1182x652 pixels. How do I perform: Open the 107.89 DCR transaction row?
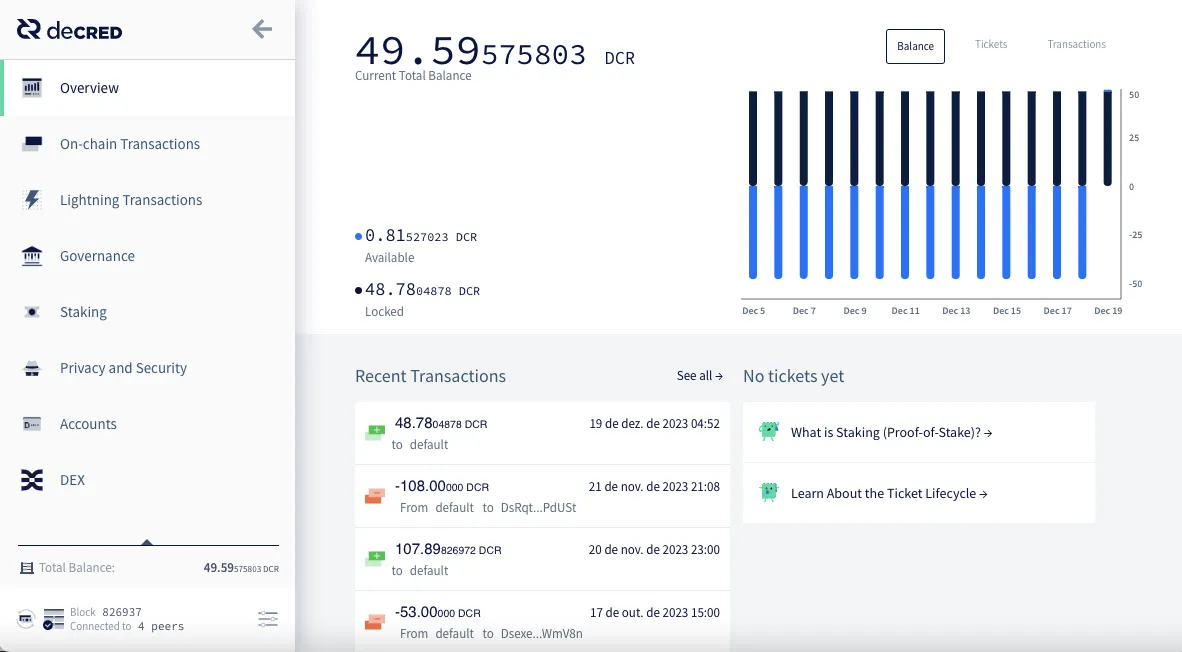(542, 559)
